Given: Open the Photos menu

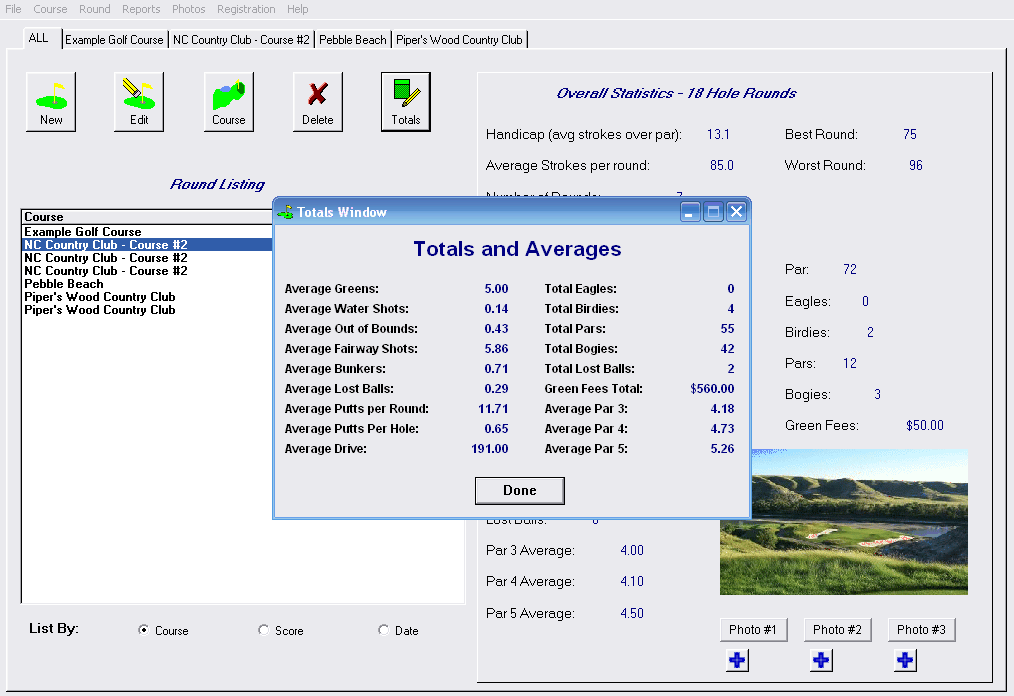Looking at the screenshot, I should [x=188, y=9].
